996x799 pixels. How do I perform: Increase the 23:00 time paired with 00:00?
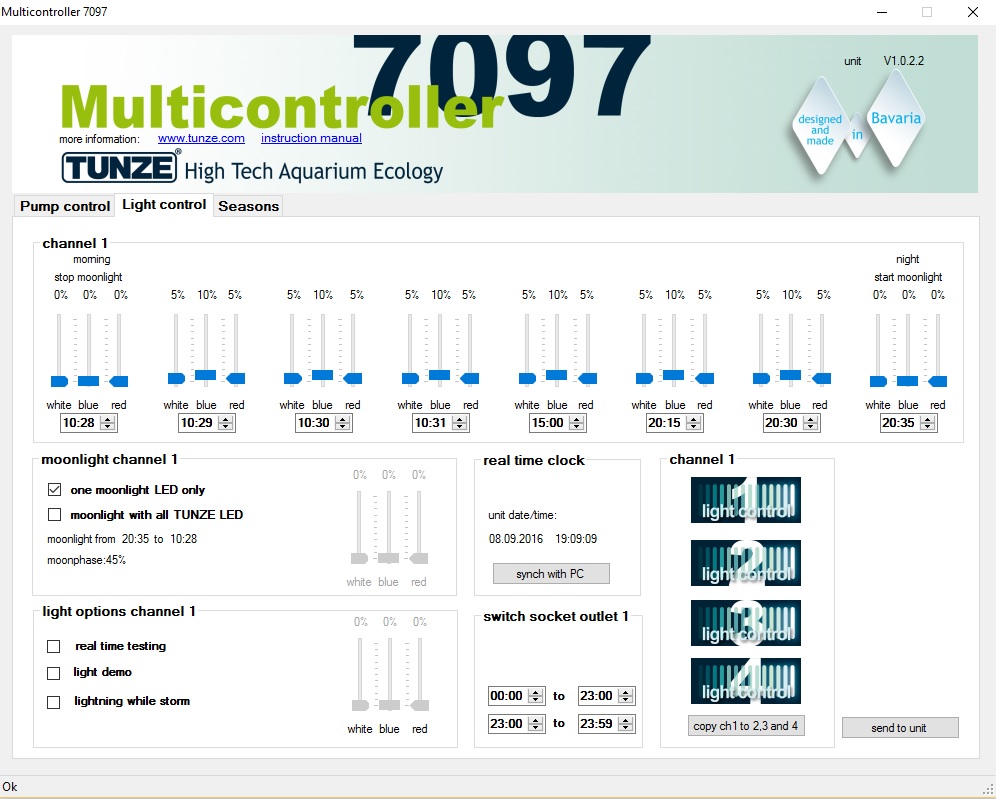pos(626,692)
